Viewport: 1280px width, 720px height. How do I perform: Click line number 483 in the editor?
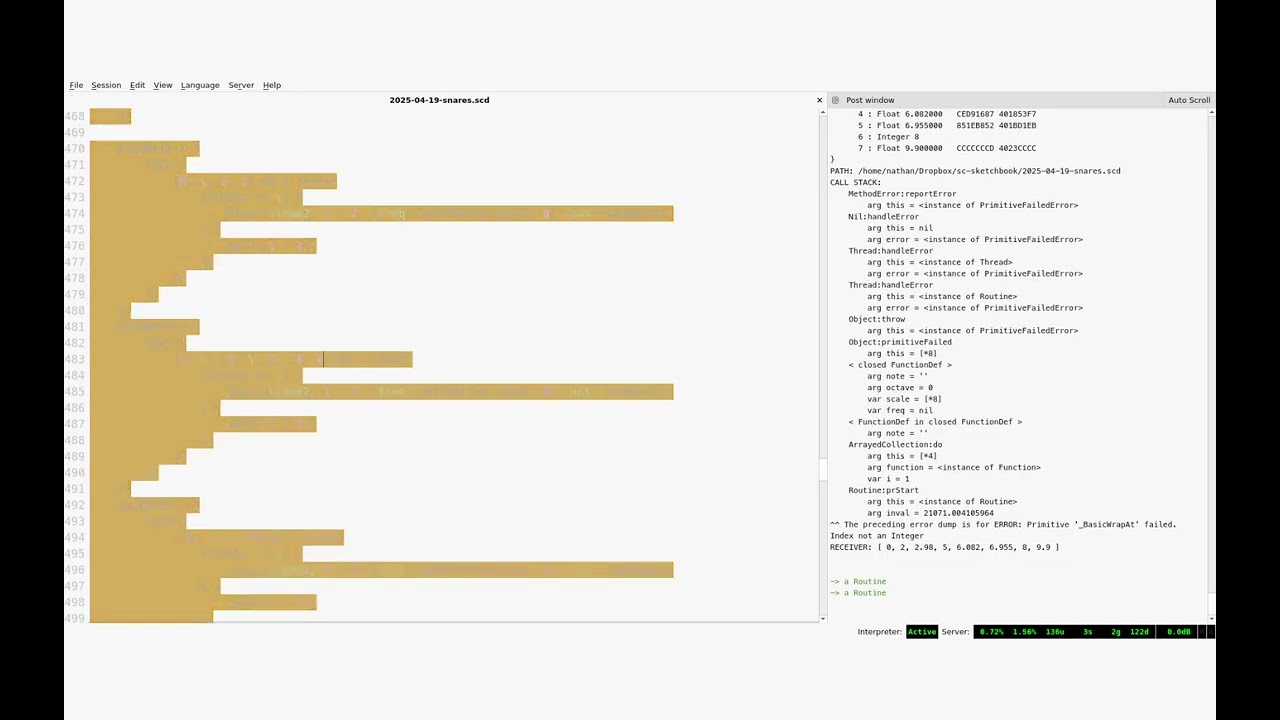[x=75, y=359]
